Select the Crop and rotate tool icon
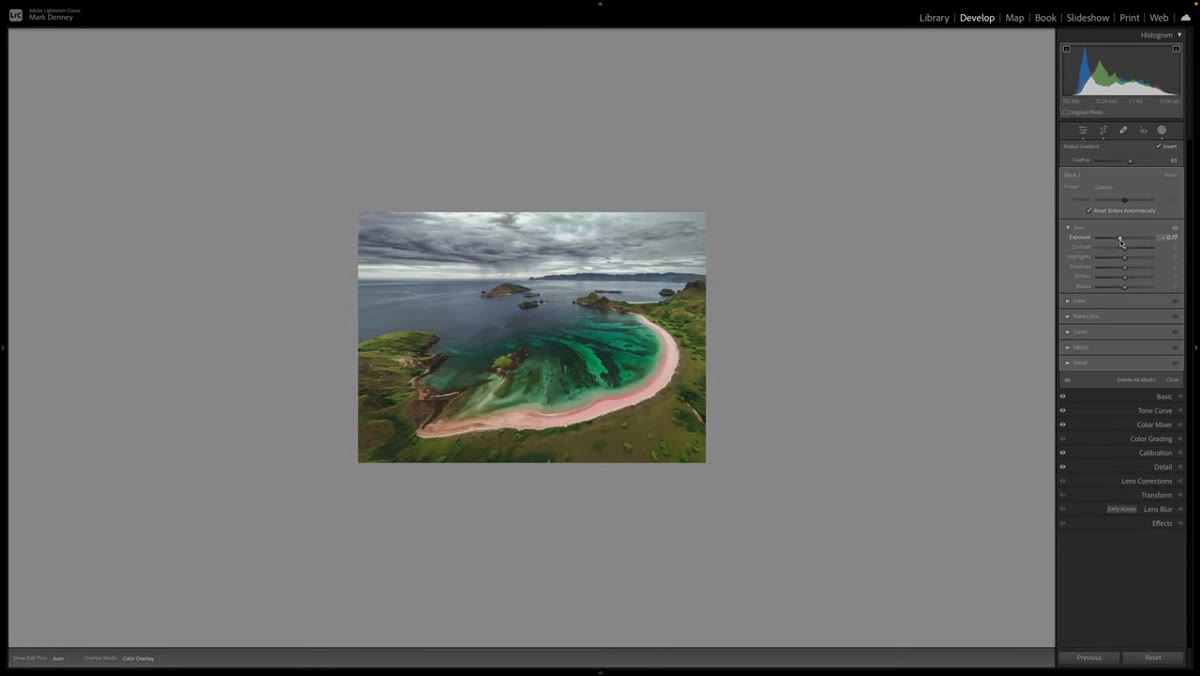This screenshot has width=1200, height=676. [1103, 130]
